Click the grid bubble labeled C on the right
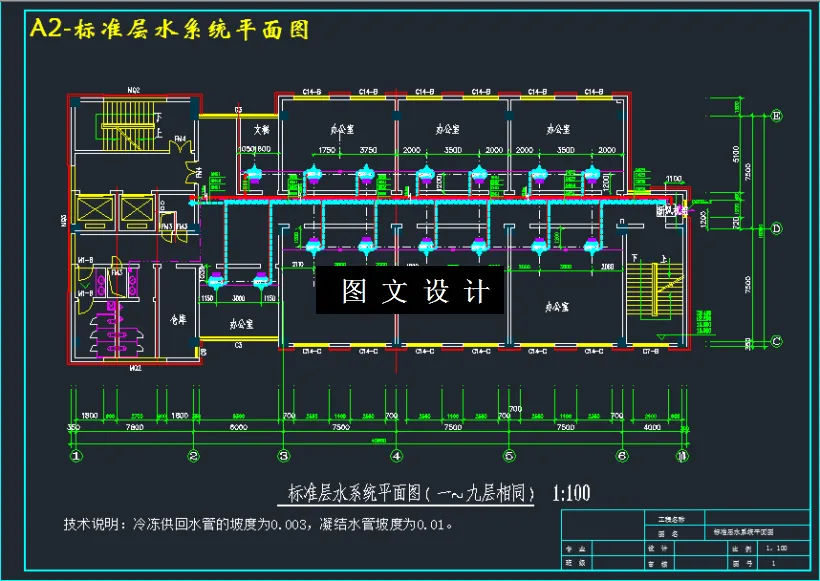Screen dimensions: 820x581 774,342
